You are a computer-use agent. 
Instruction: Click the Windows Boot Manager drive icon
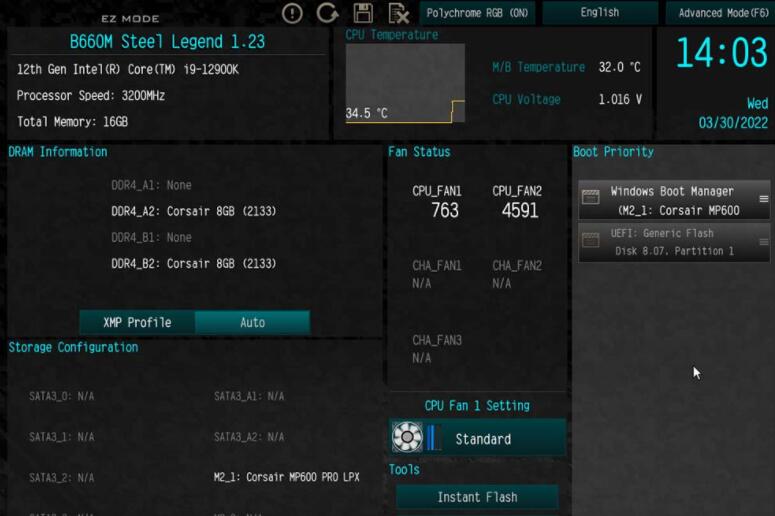[x=591, y=198]
